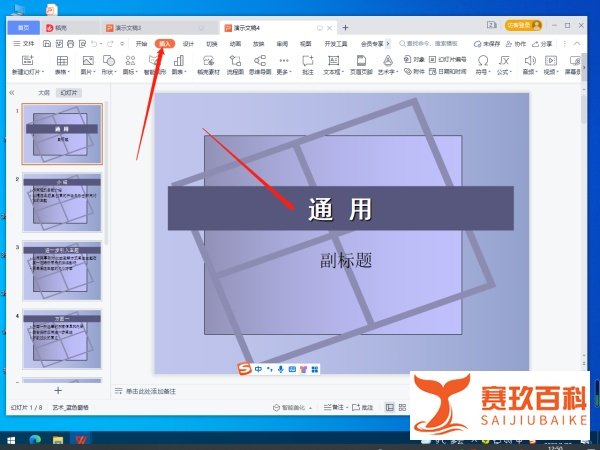Image resolution: width=600 pixels, height=450 pixels.
Task: Open the Design (设计) ribbon tab
Action: pyautogui.click(x=188, y=44)
